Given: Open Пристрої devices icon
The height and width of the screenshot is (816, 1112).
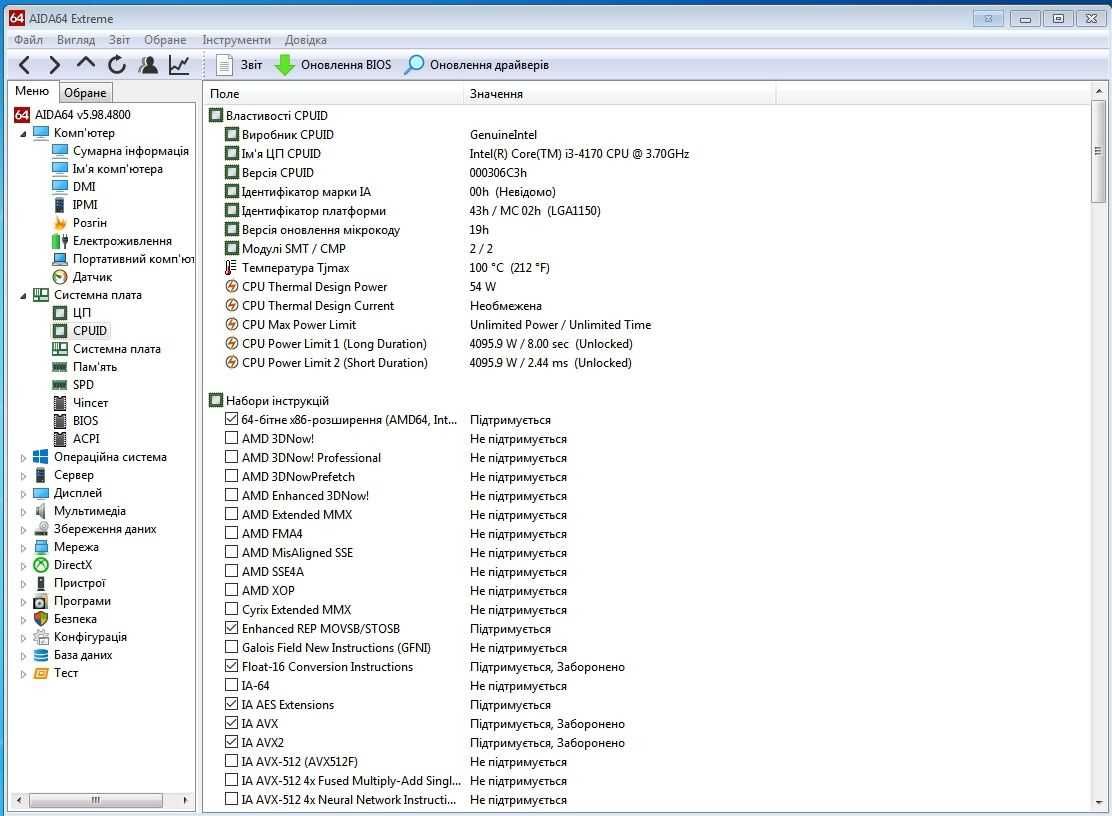Looking at the screenshot, I should pyautogui.click(x=41, y=583).
